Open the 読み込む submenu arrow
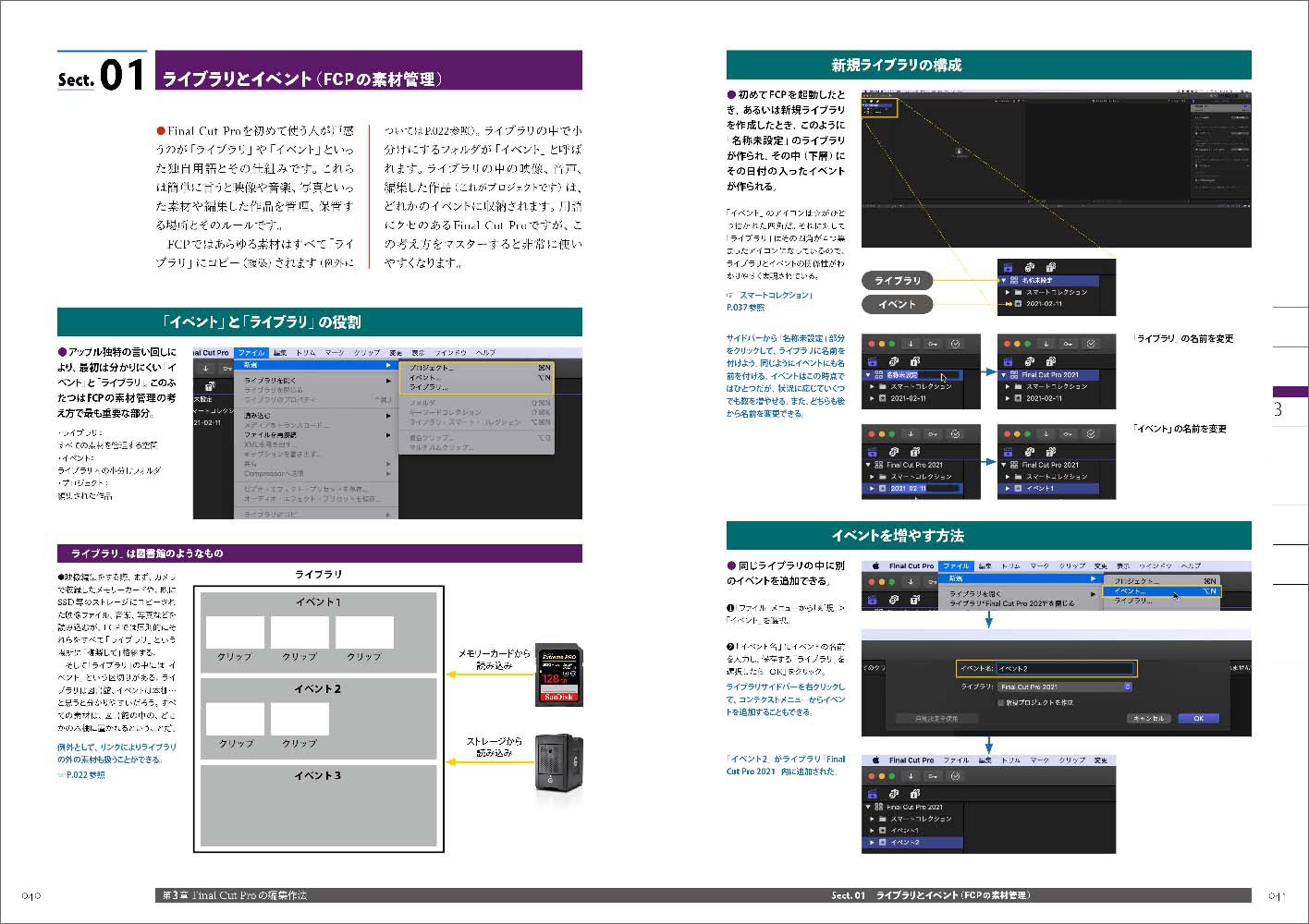The height and width of the screenshot is (924, 1309). [x=388, y=416]
